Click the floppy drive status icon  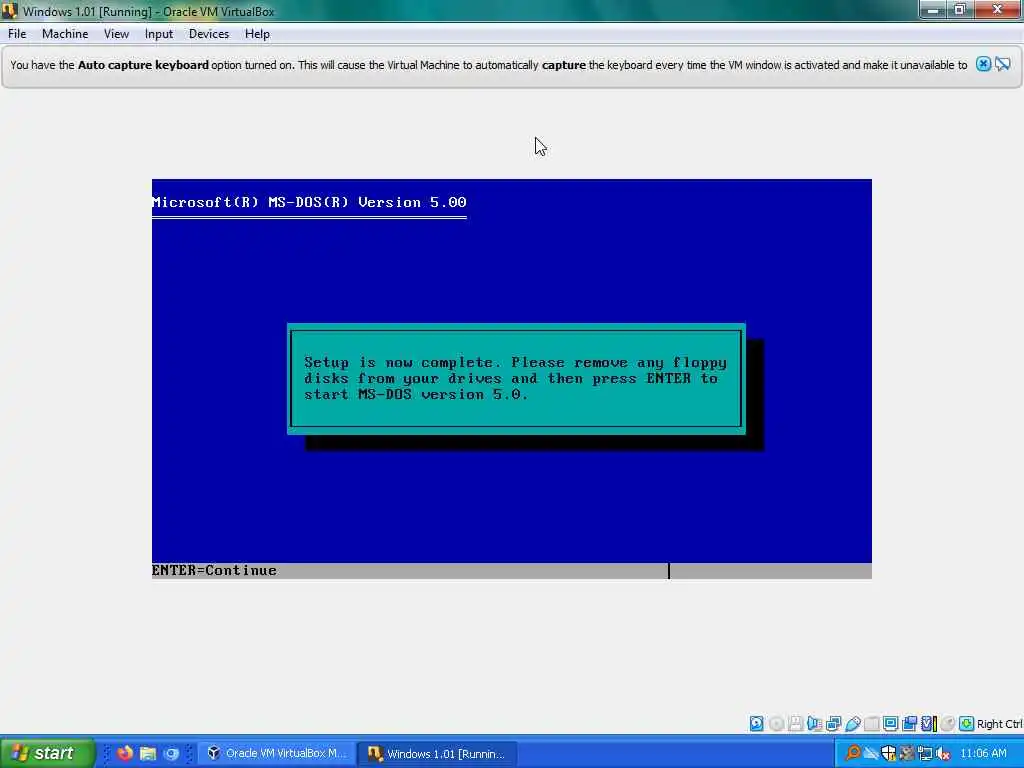tap(796, 724)
